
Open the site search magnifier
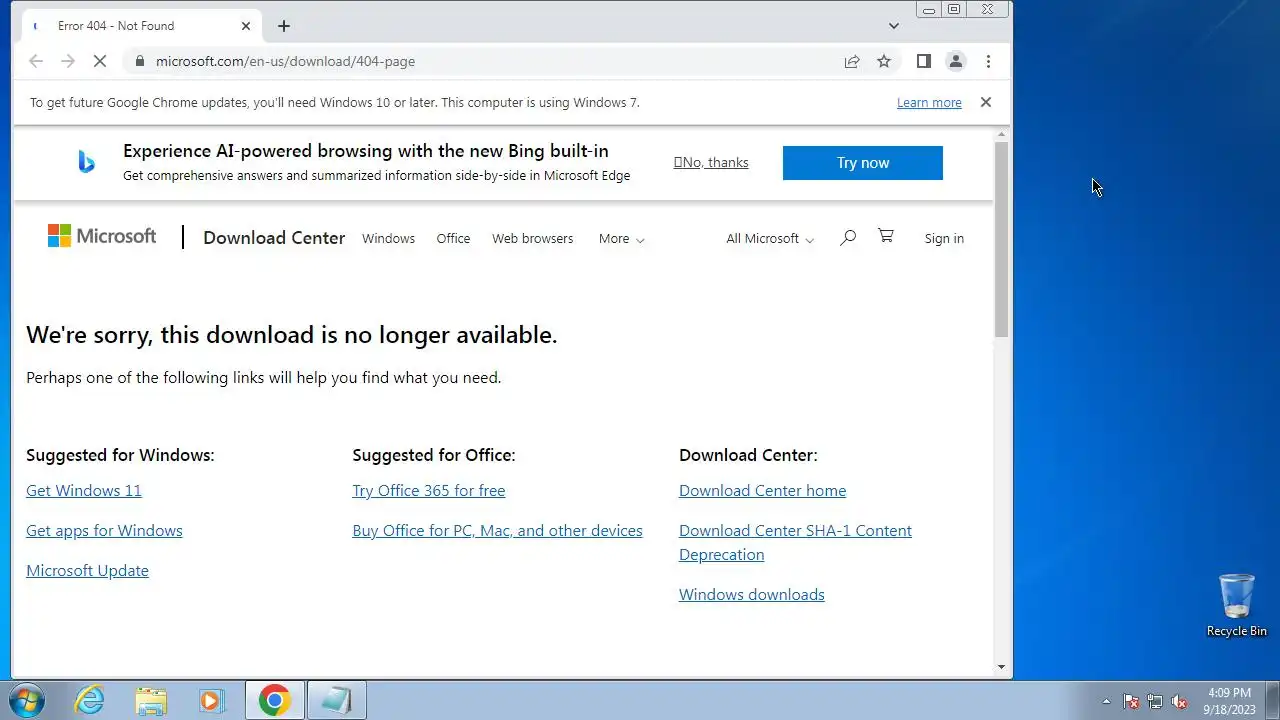click(x=848, y=237)
